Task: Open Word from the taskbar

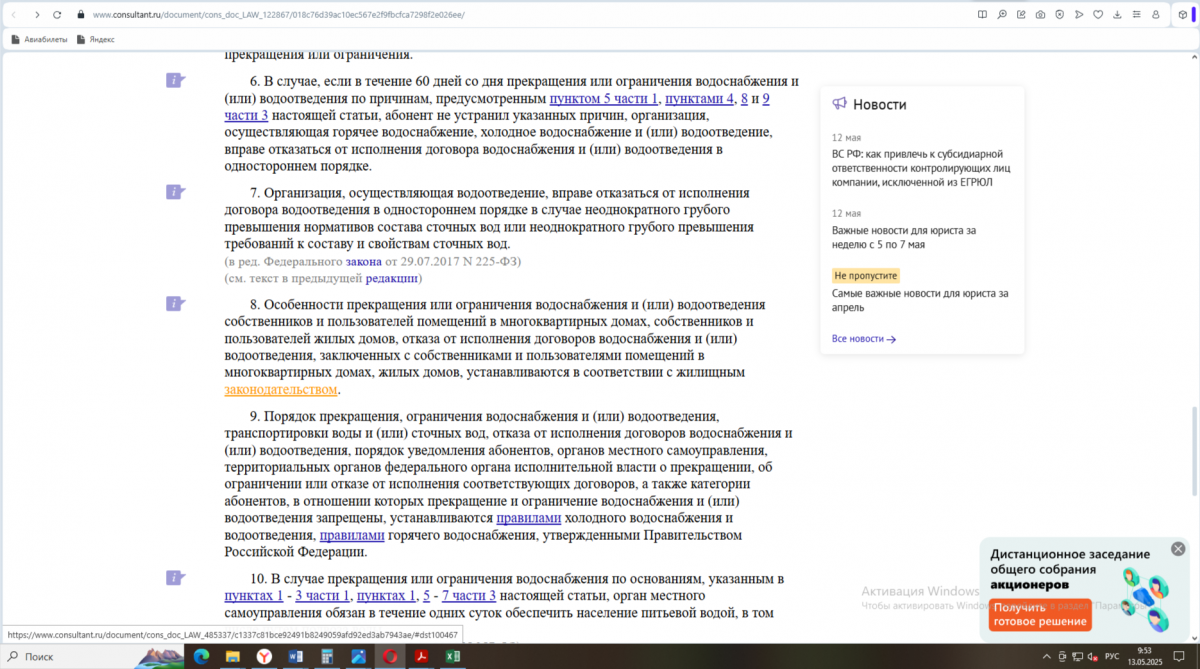Action: [x=295, y=656]
